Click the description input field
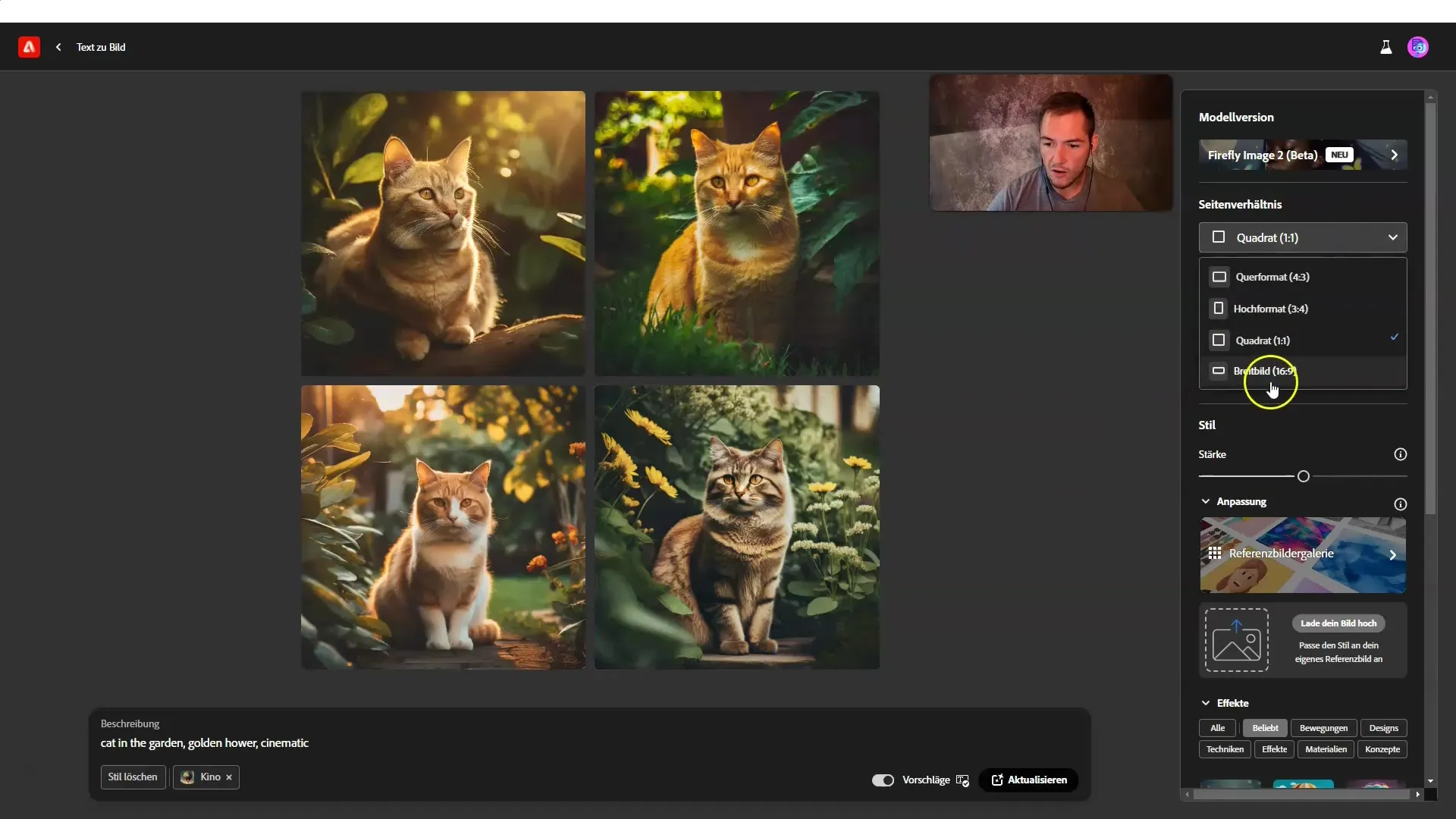 pyautogui.click(x=589, y=742)
